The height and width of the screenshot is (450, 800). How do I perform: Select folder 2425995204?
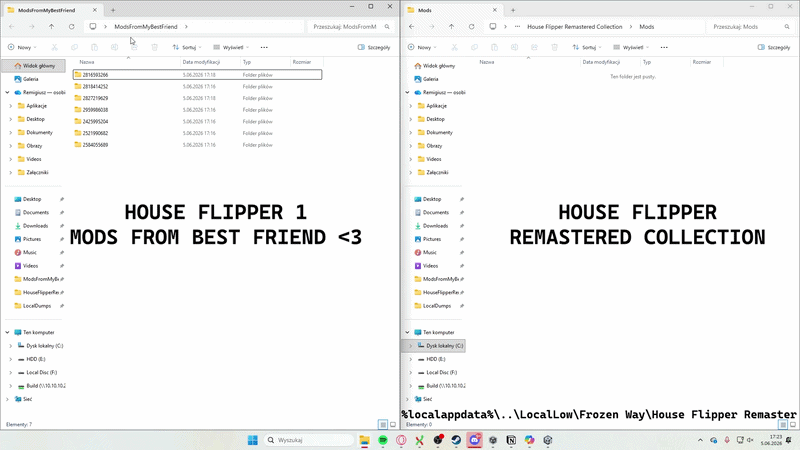[x=197, y=121]
